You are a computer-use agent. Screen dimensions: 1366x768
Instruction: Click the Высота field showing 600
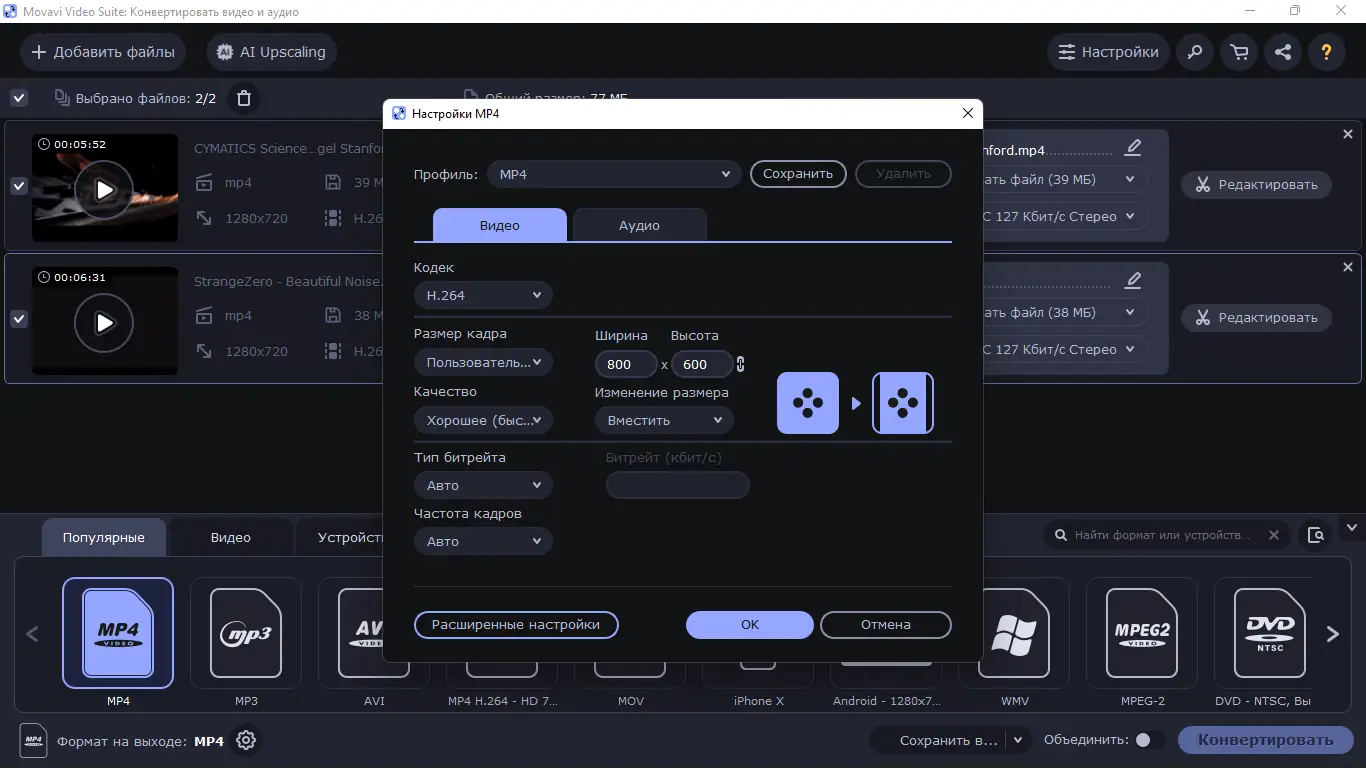pos(702,365)
